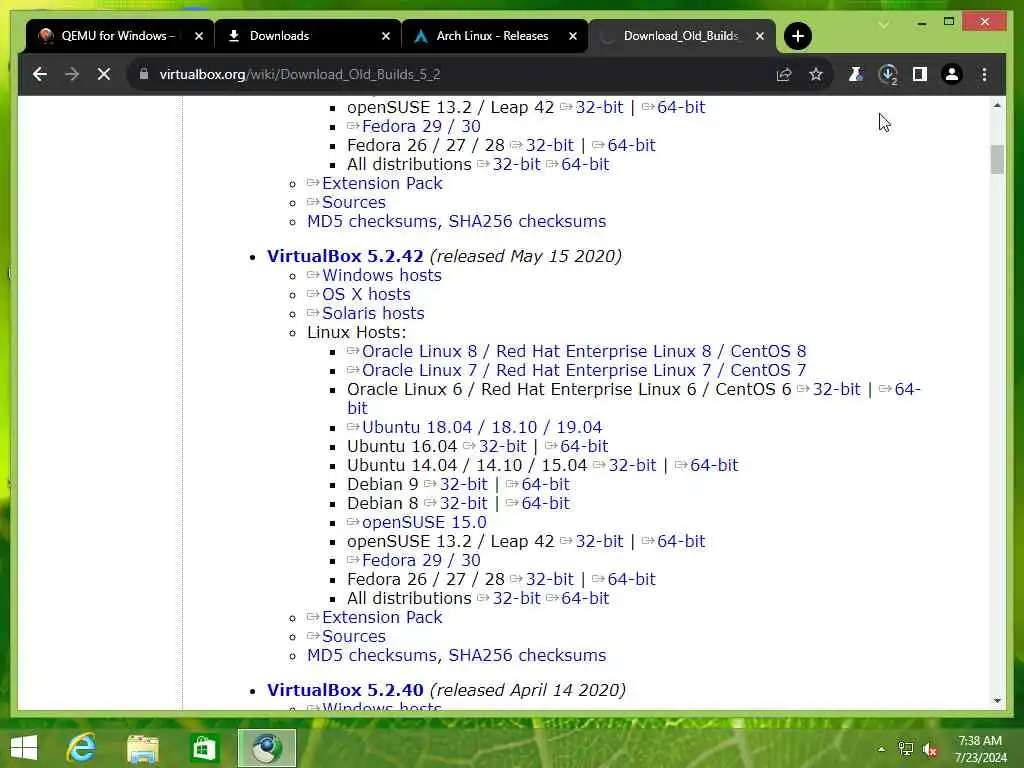The width and height of the screenshot is (1024, 768).
Task: Open the Chrome Labs flask icon
Action: [855, 74]
